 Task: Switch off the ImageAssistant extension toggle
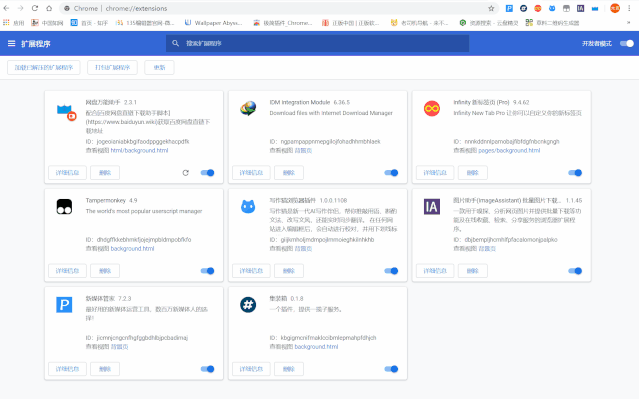(x=575, y=271)
